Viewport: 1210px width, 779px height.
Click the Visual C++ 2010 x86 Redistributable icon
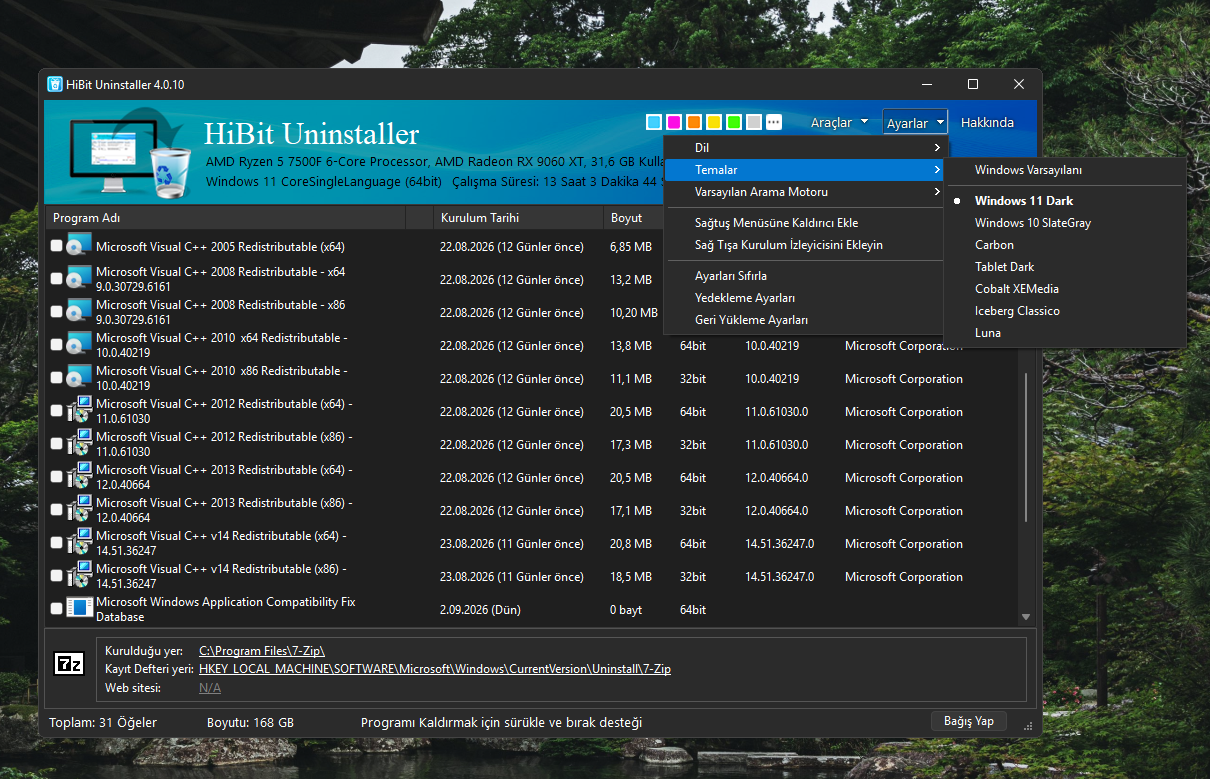(x=79, y=378)
